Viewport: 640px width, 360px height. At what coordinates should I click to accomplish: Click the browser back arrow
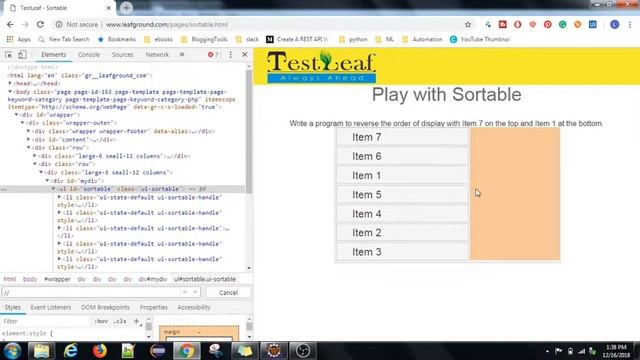10,24
